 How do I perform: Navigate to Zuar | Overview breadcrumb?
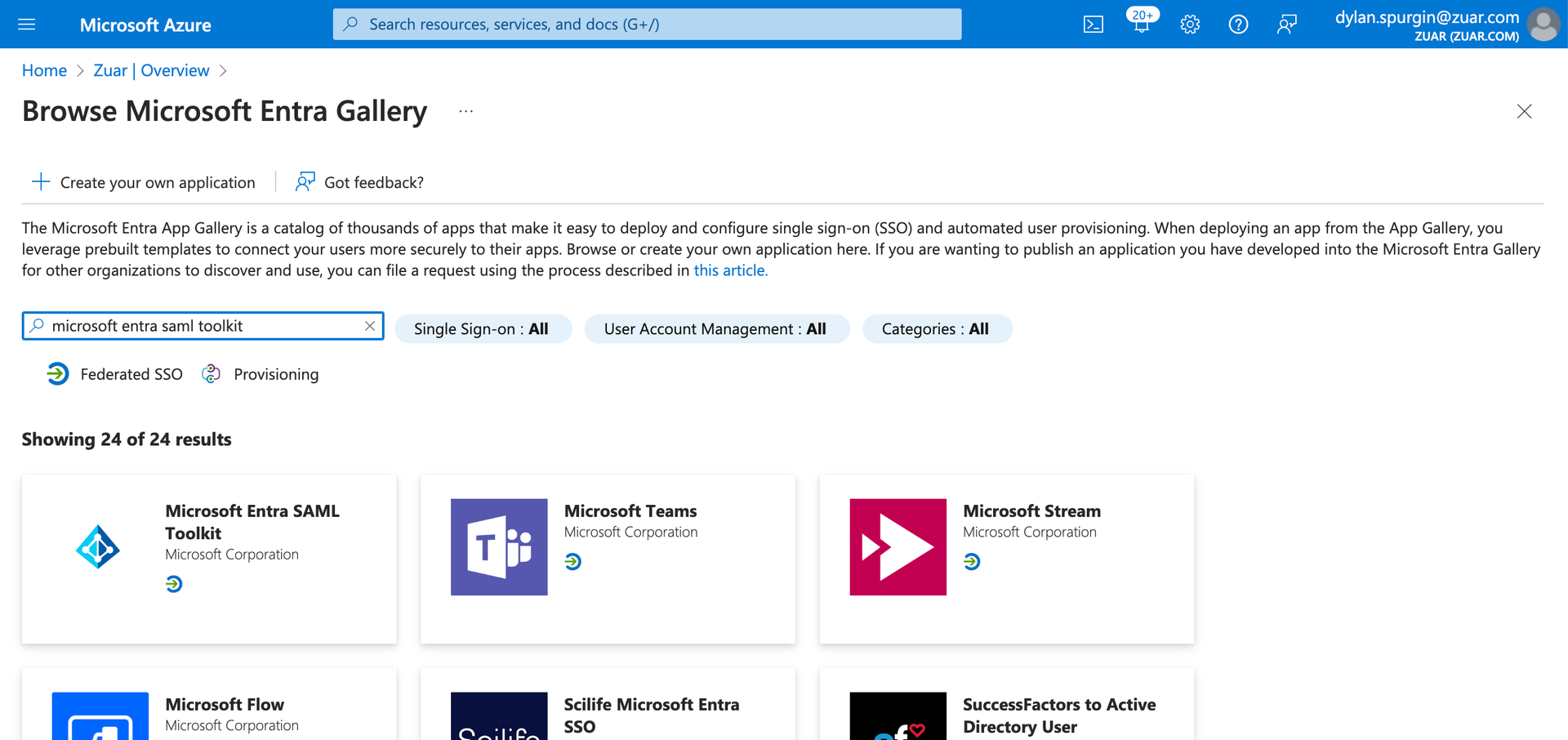click(x=151, y=70)
